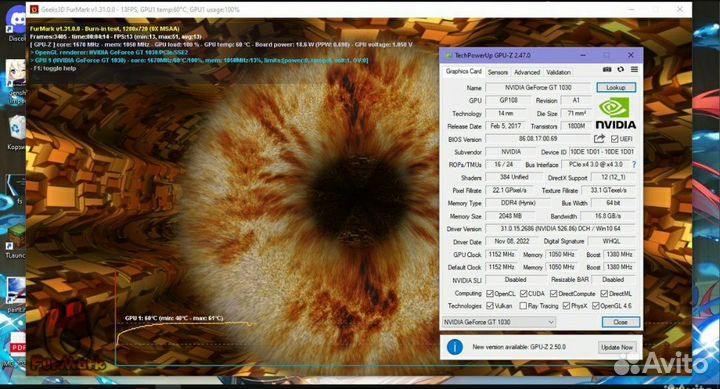Click the BIOS Version field 86.08.17.00.69
The width and height of the screenshot is (720, 389).
click(x=538, y=139)
